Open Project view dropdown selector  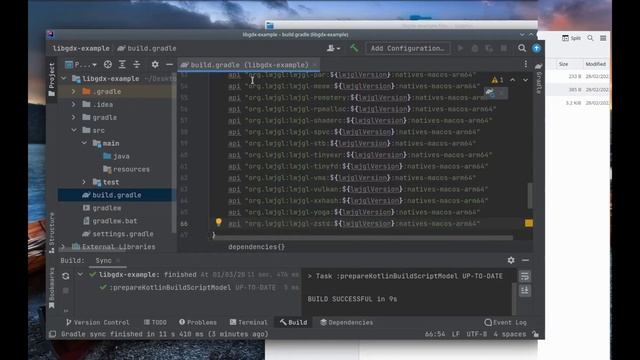[81, 64]
